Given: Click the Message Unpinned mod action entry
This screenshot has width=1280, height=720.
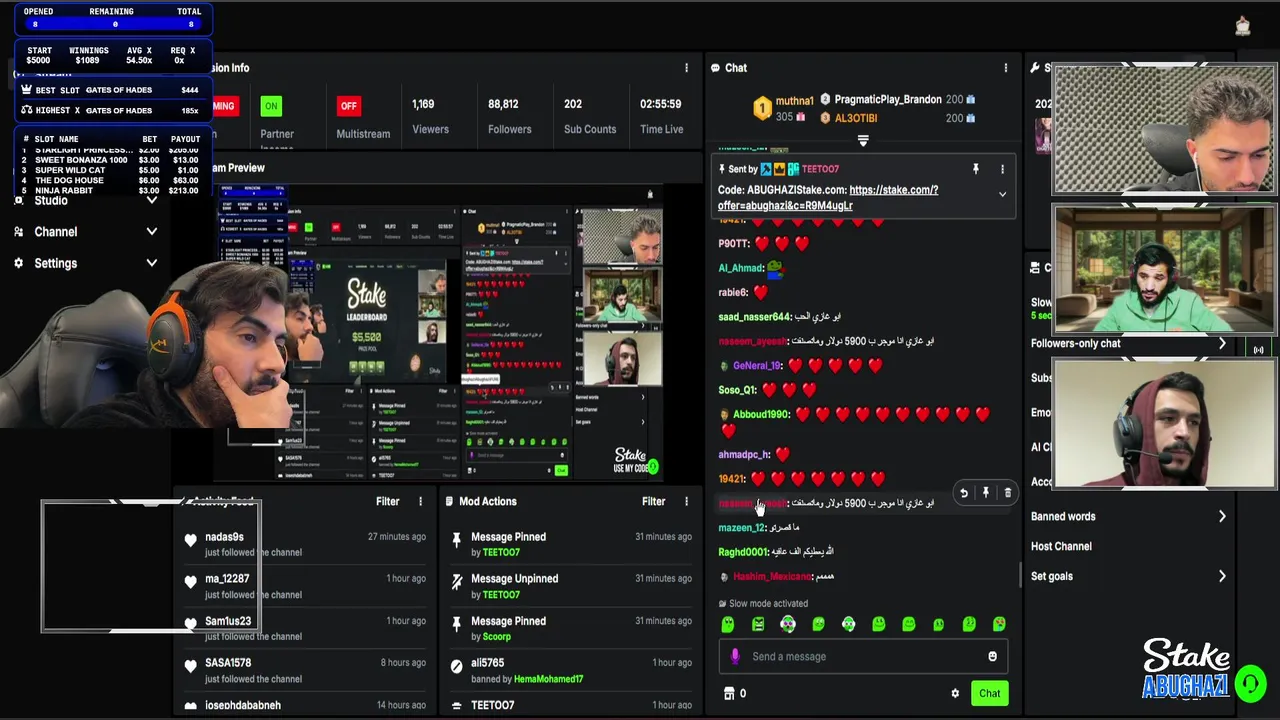Looking at the screenshot, I should [571, 586].
